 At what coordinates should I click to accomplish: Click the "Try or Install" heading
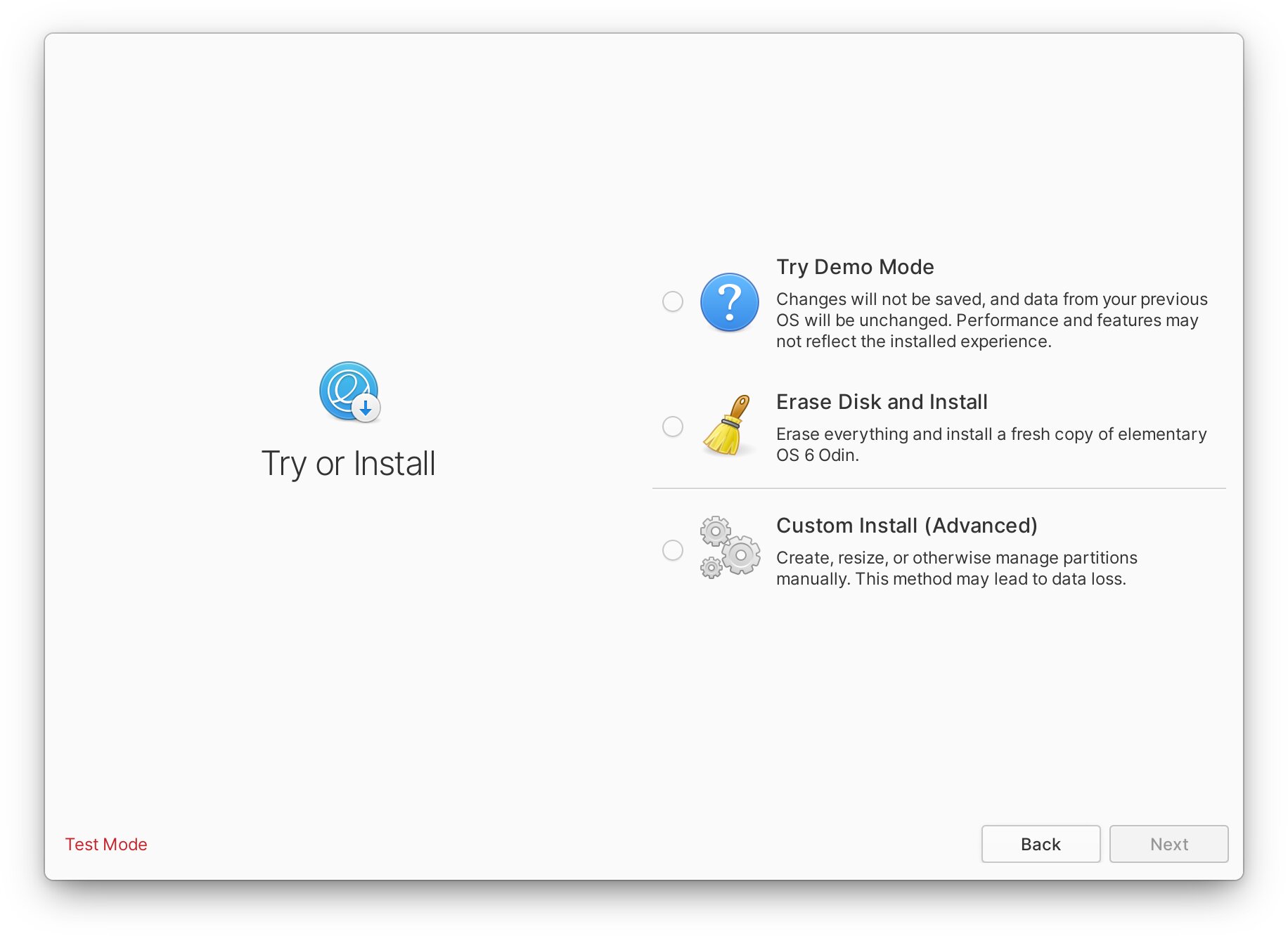348,464
